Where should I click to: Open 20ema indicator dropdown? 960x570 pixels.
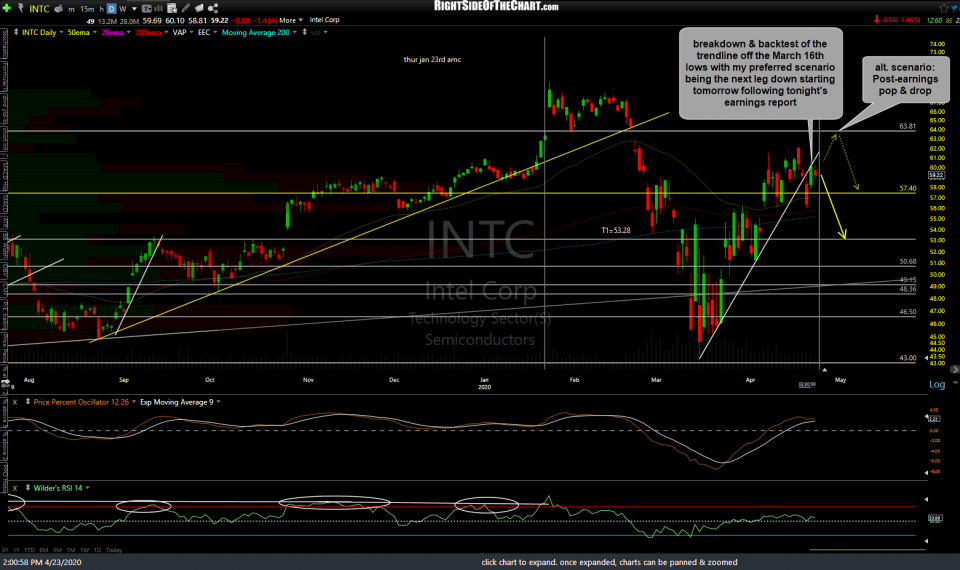click(129, 32)
